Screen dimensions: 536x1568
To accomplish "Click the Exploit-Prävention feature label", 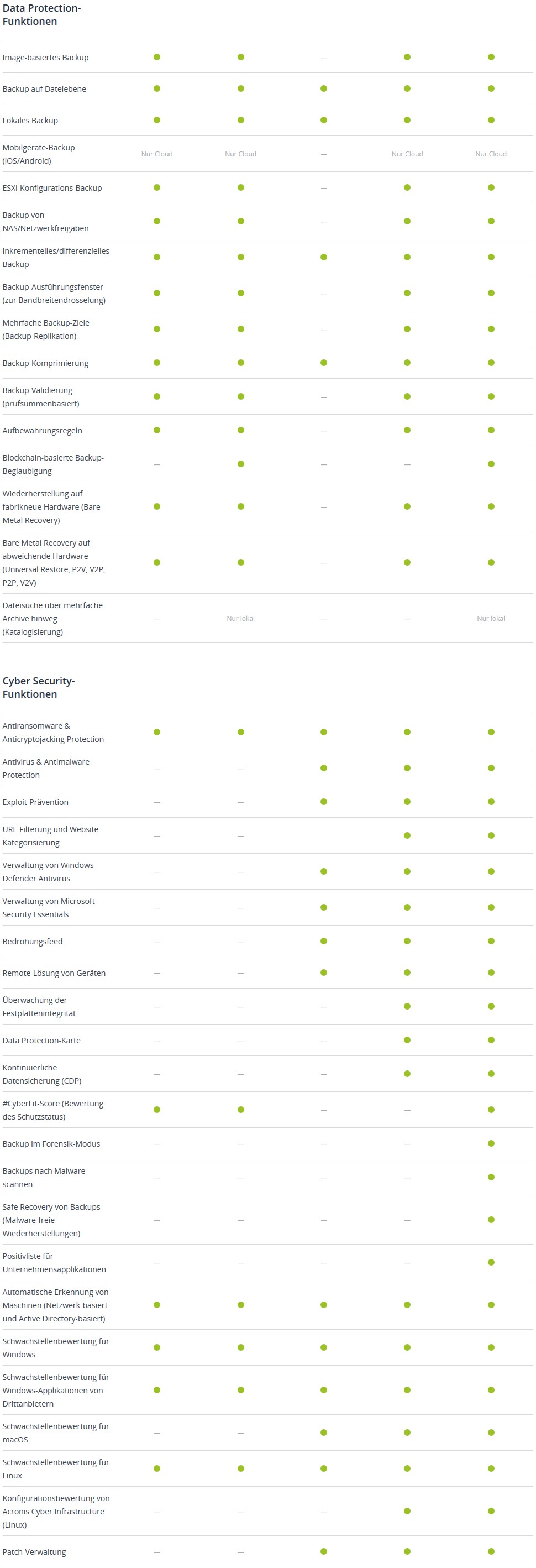I will [x=35, y=802].
